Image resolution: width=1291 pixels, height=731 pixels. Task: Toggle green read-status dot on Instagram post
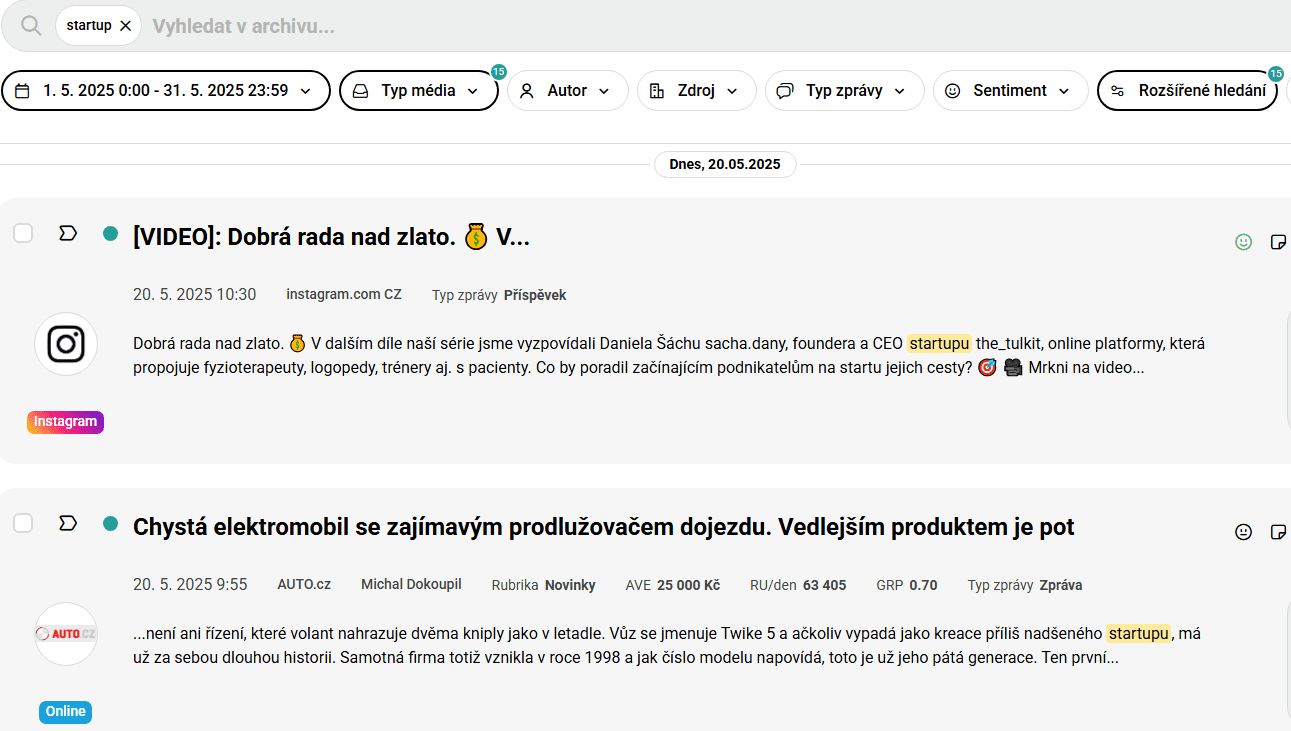(110, 233)
